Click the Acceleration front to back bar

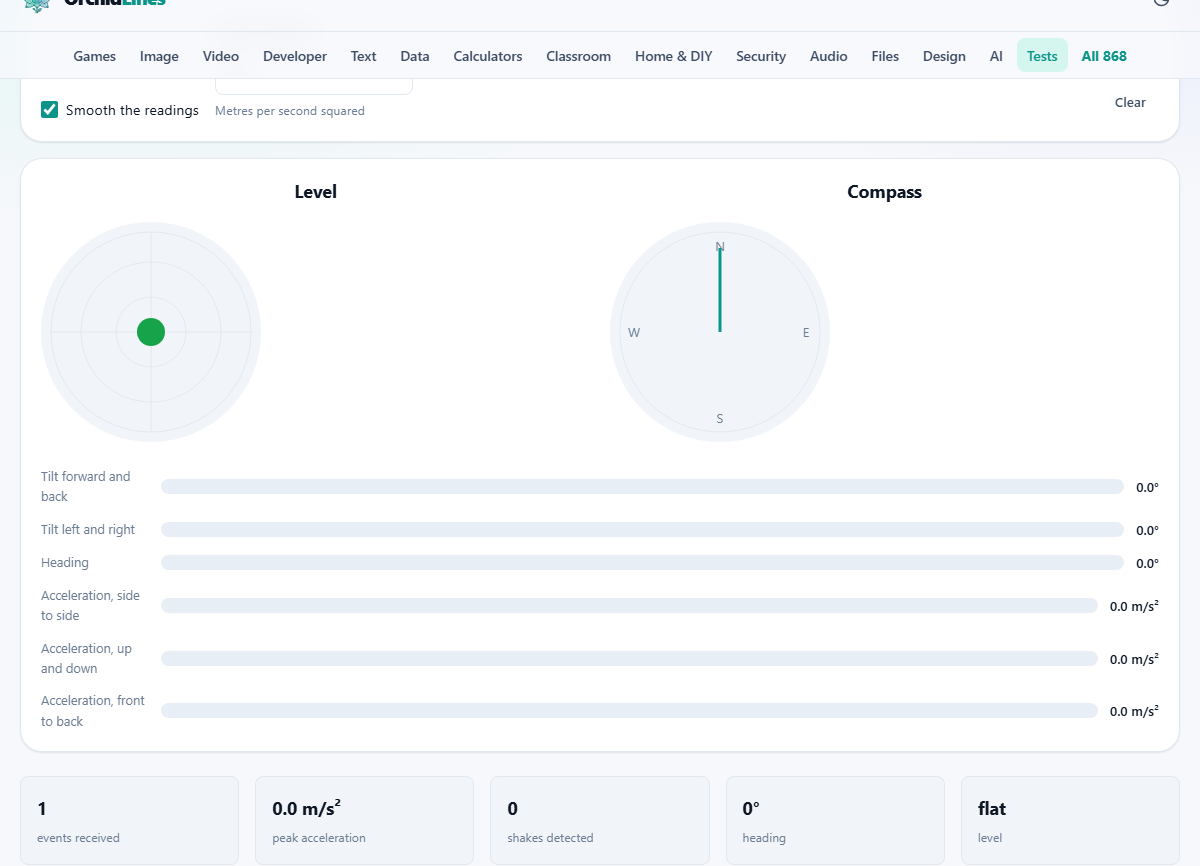click(629, 711)
